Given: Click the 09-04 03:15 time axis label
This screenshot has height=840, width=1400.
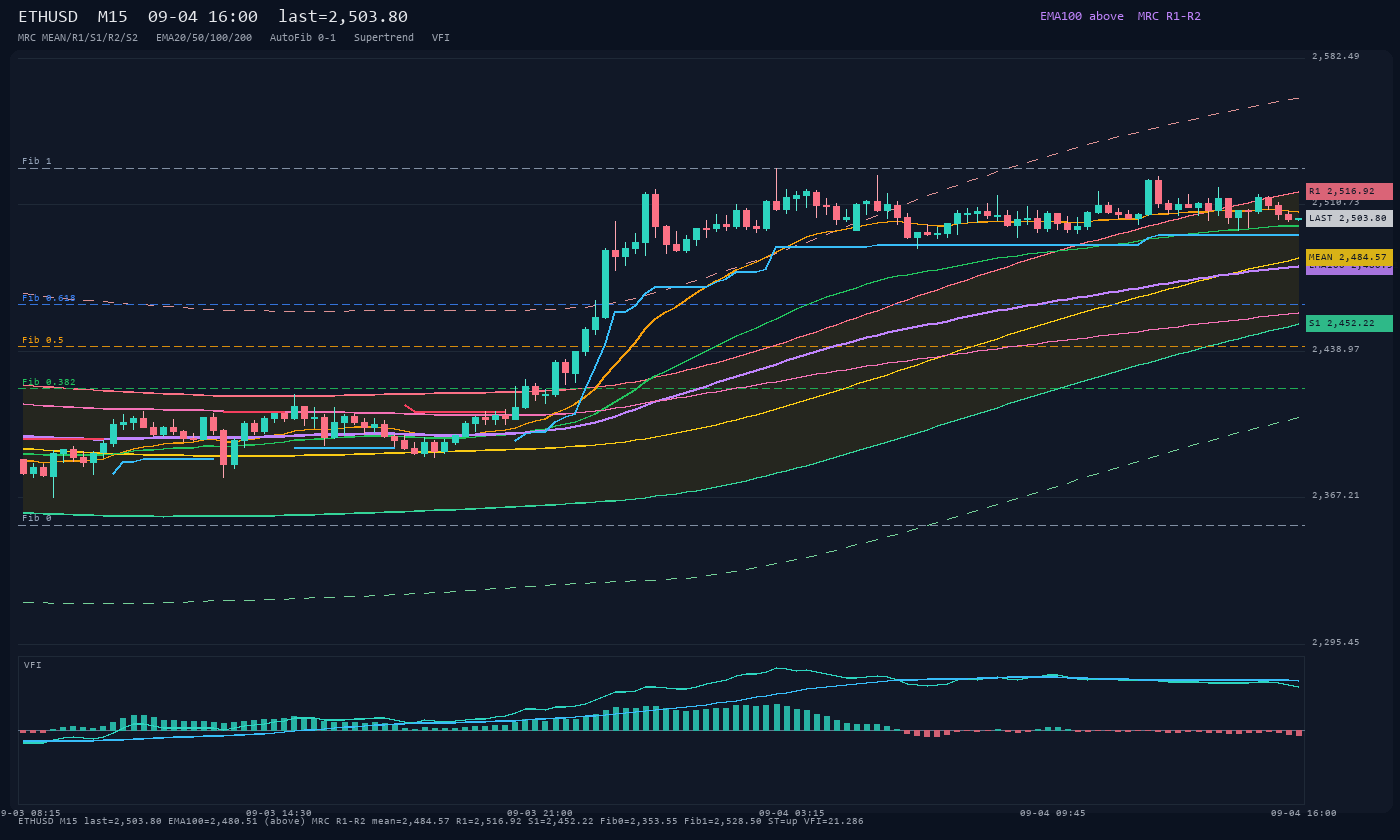Looking at the screenshot, I should tap(792, 813).
